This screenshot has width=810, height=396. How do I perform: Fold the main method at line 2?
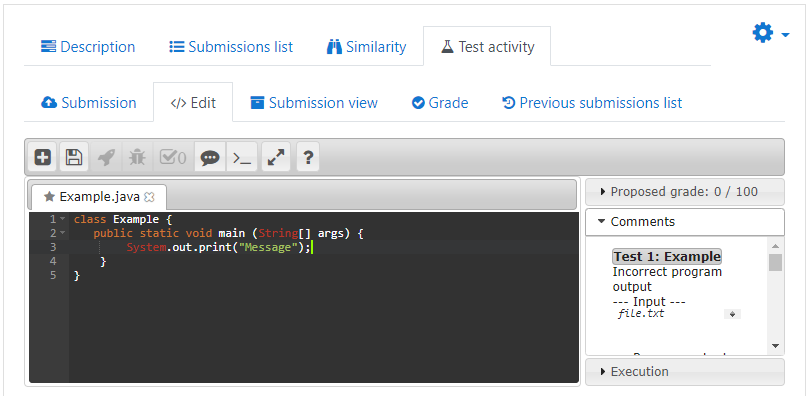[x=63, y=233]
